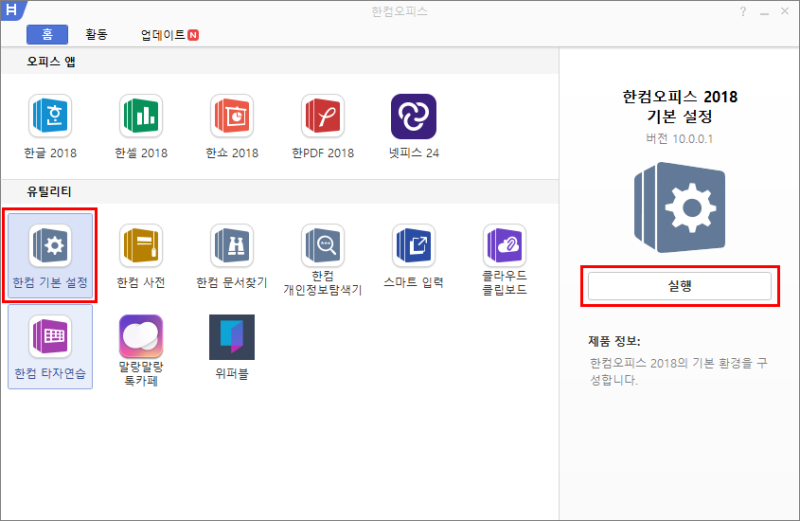Open the 한PDF 2018 icon
The image size is (800, 521).
click(322, 116)
